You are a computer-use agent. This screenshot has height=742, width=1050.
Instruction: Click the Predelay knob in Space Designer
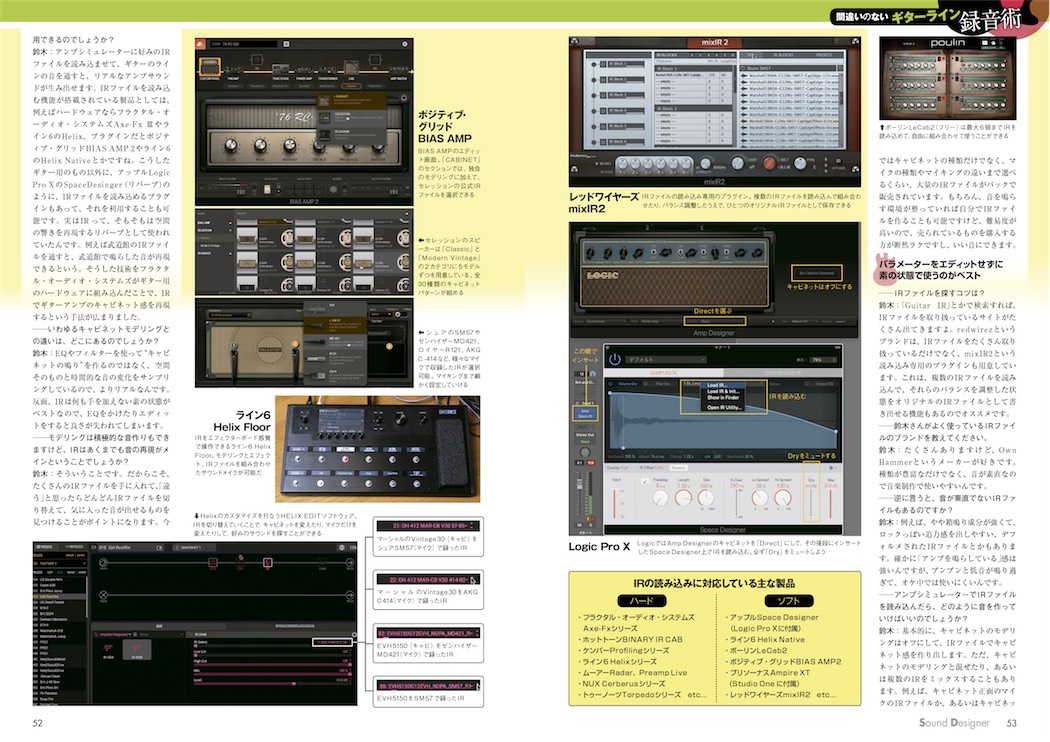point(660,498)
